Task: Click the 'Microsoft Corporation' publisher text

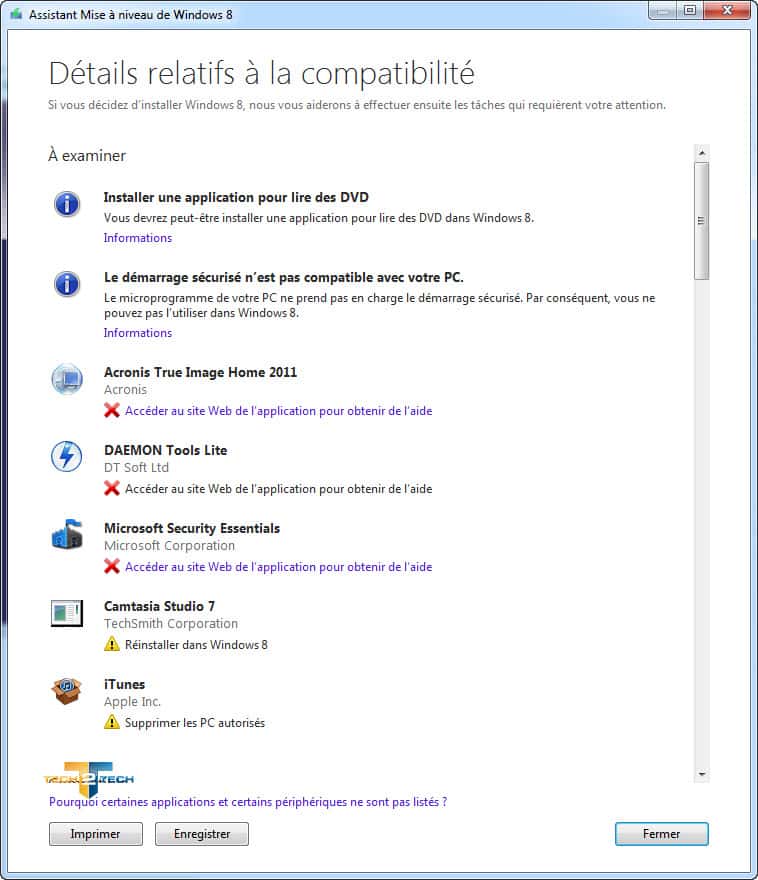Action: (169, 546)
